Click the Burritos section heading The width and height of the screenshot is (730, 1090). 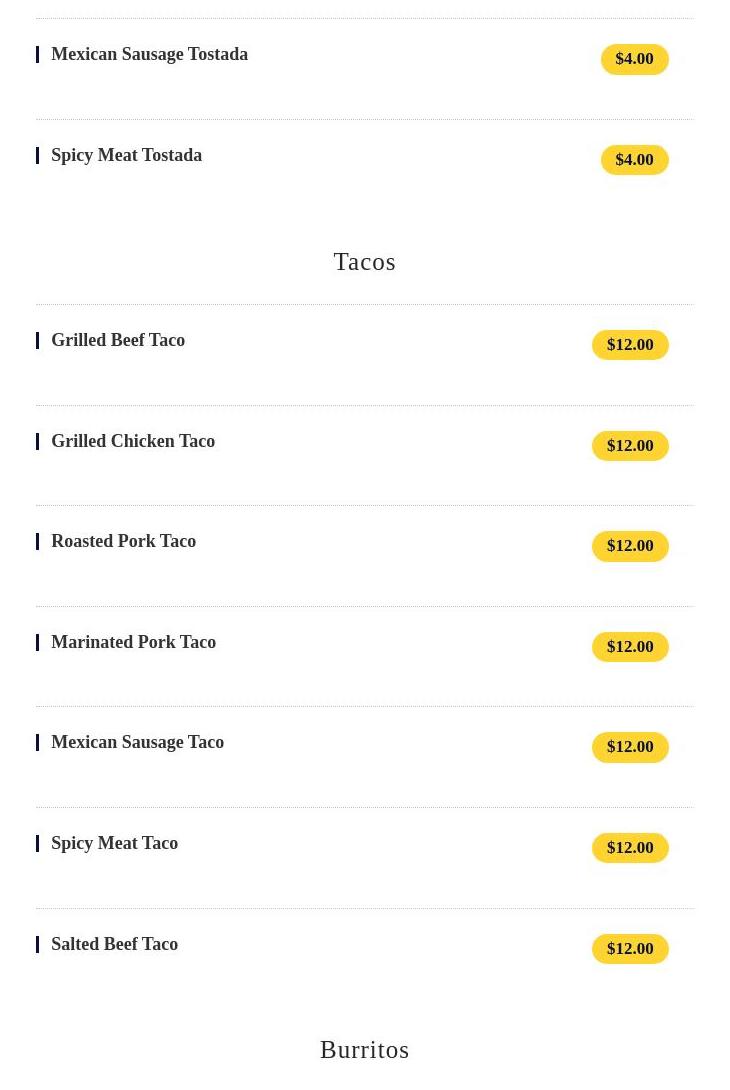pos(364,1050)
